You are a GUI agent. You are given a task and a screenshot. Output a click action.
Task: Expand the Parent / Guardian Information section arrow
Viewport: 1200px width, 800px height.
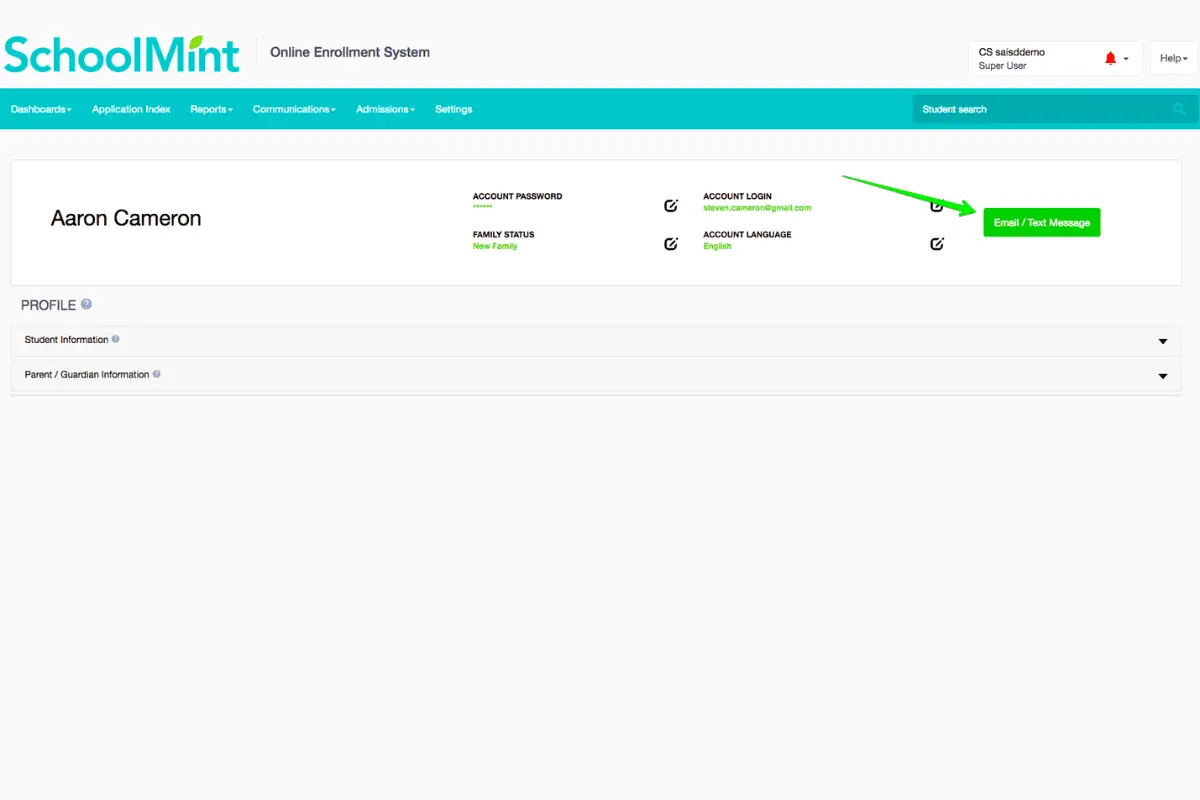(1163, 376)
